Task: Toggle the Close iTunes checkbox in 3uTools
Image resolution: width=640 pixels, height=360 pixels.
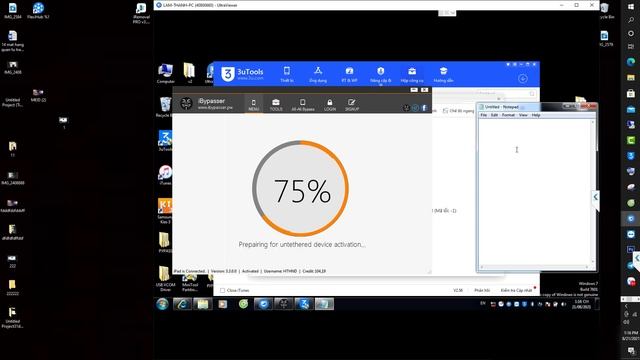Action: coord(222,290)
